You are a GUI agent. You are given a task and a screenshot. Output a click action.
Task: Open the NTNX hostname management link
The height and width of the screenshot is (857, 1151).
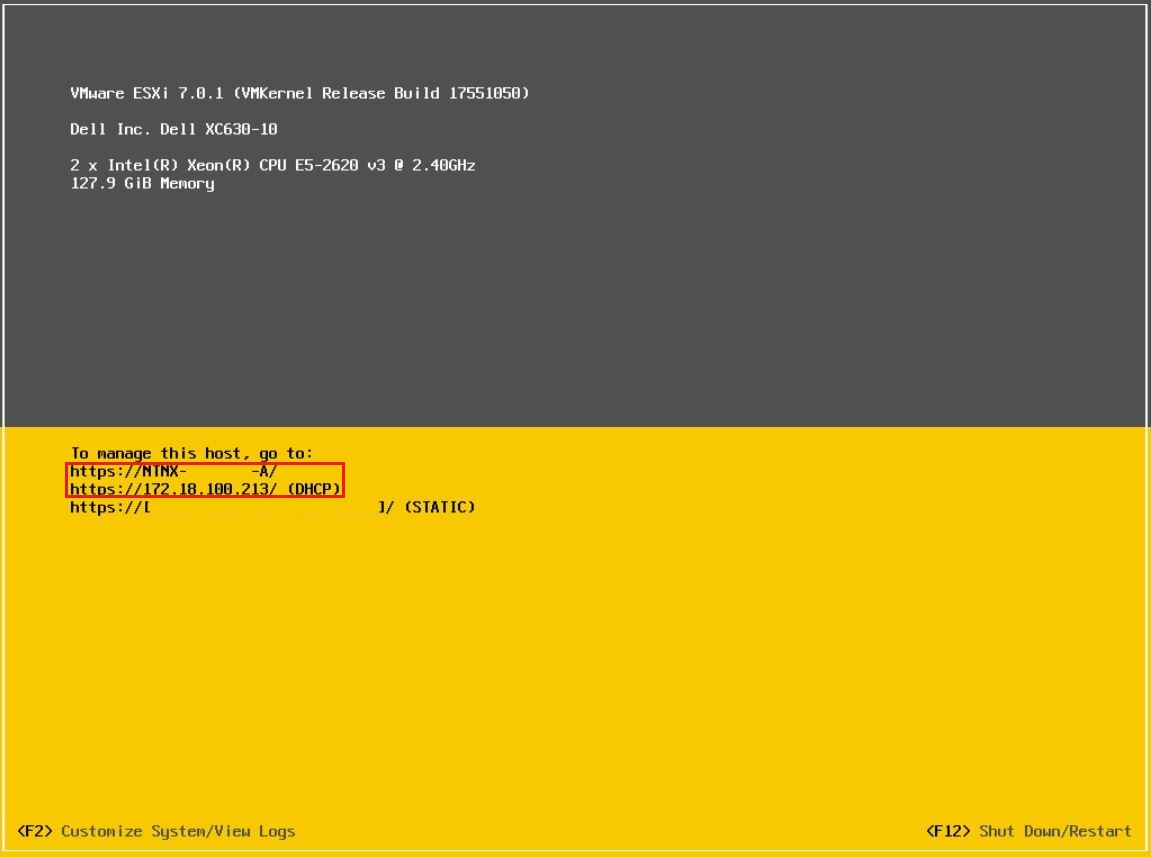click(150, 470)
